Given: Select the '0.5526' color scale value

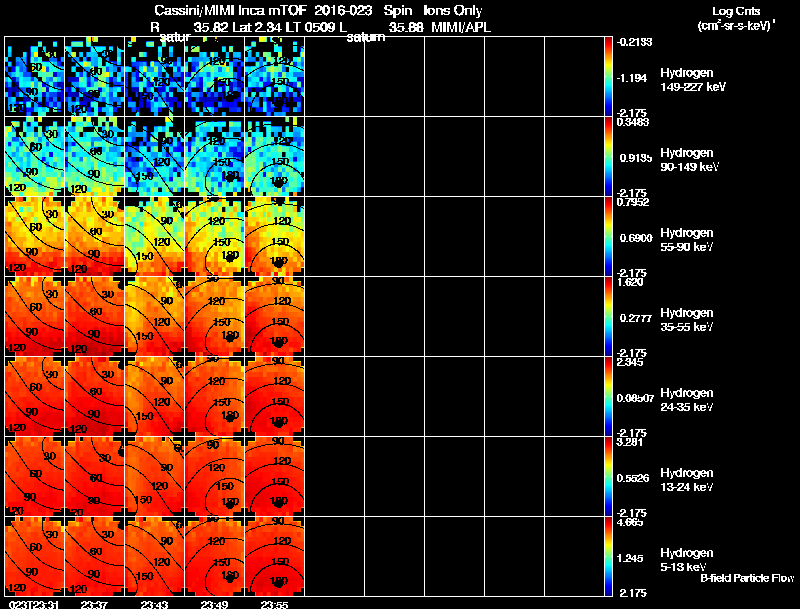Looking at the screenshot, I should (633, 478).
